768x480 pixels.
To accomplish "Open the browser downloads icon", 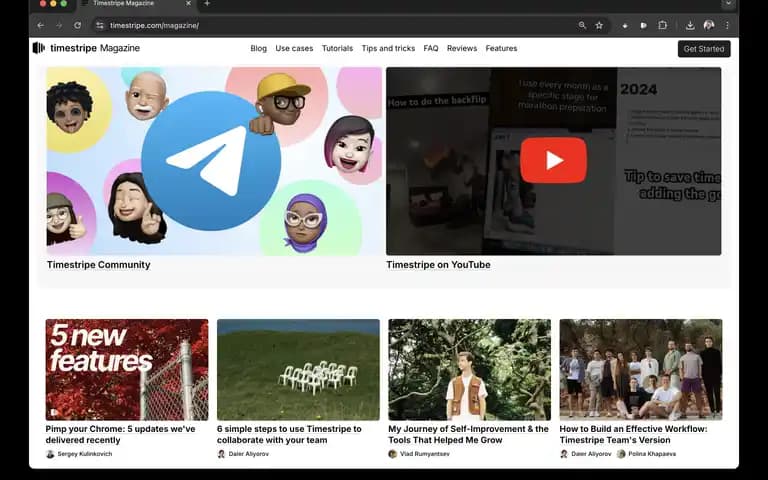I will point(690,25).
